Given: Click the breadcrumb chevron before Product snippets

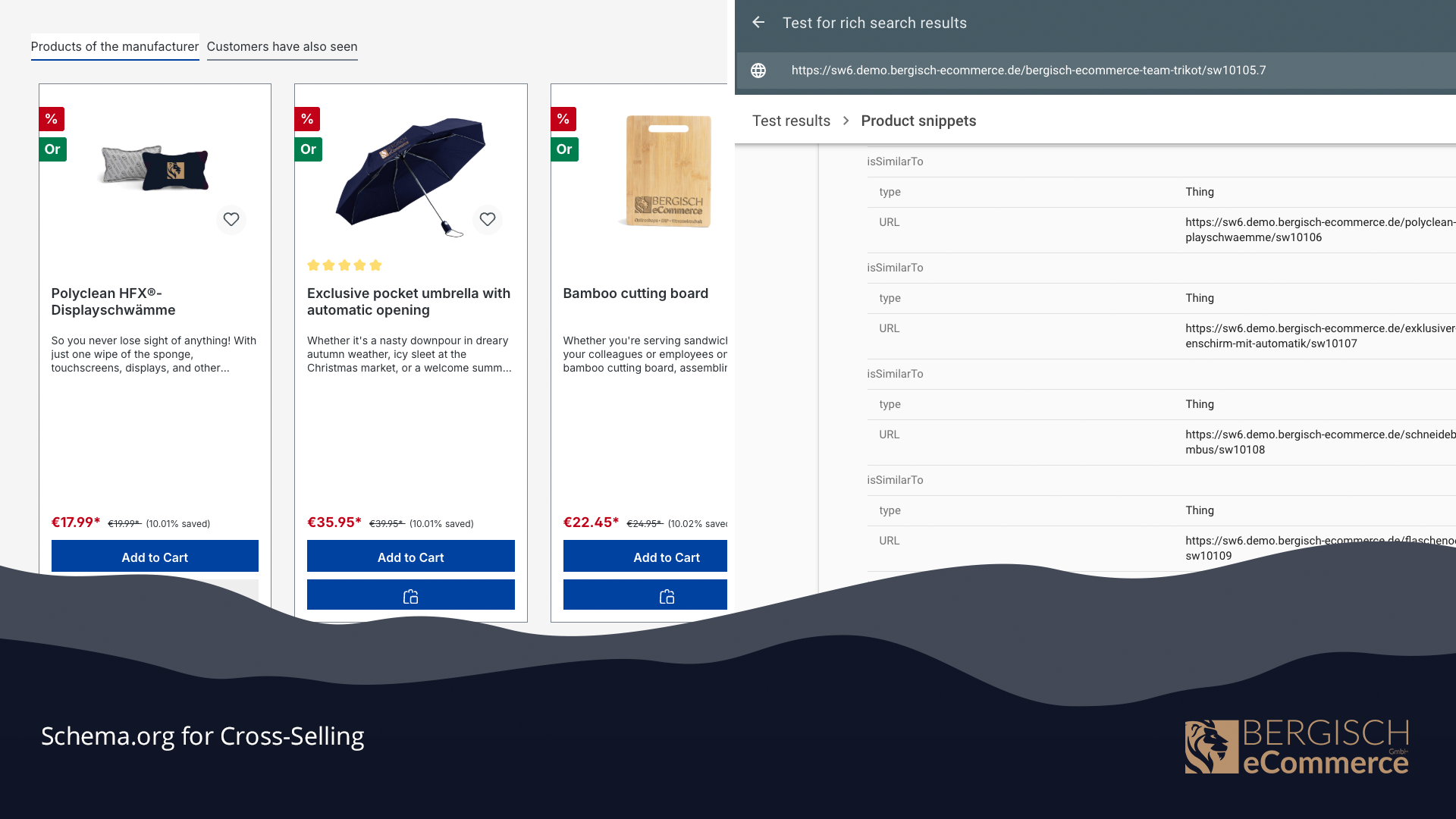Looking at the screenshot, I should (846, 121).
